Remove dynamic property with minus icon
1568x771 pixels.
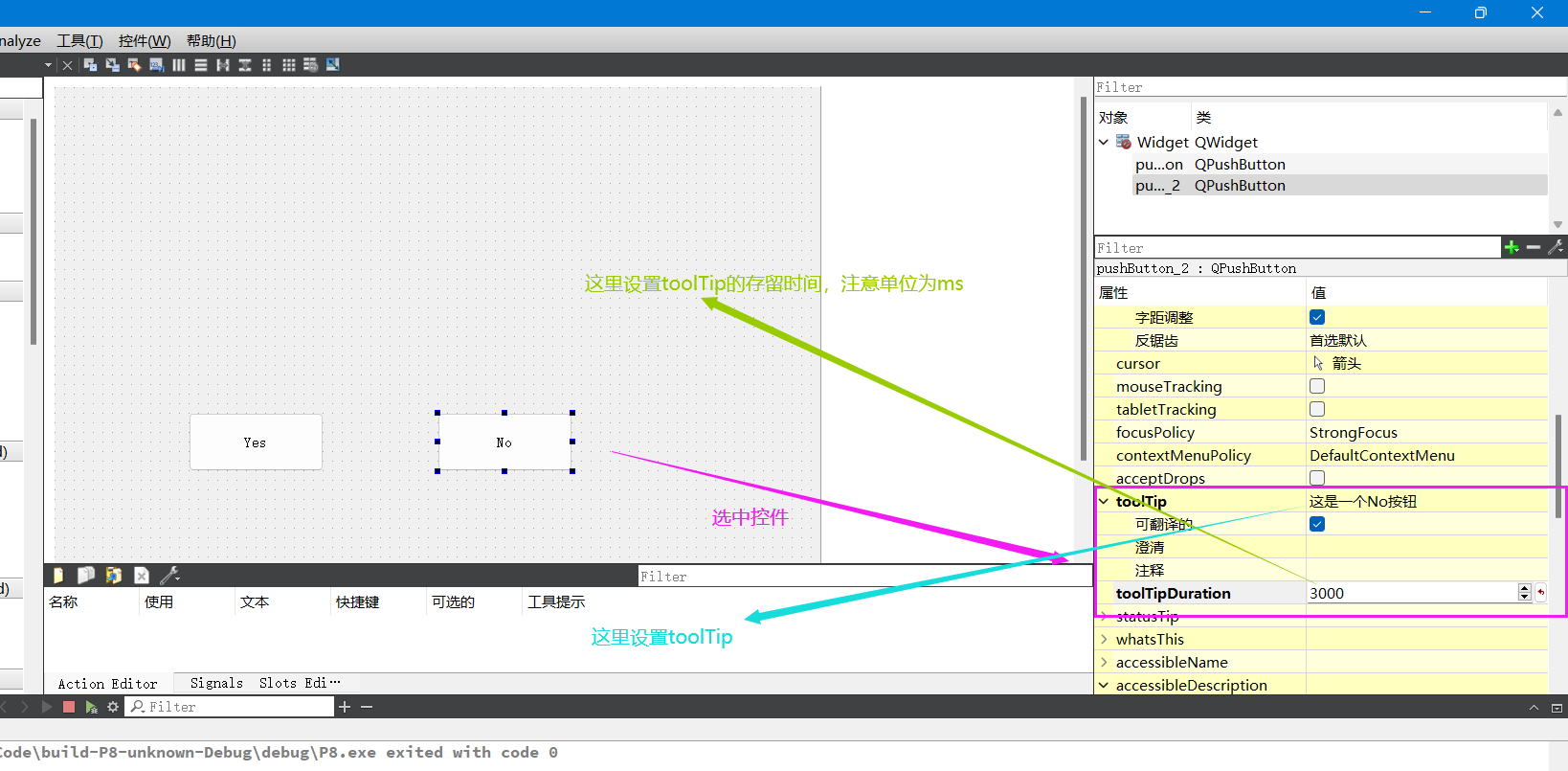(1534, 247)
